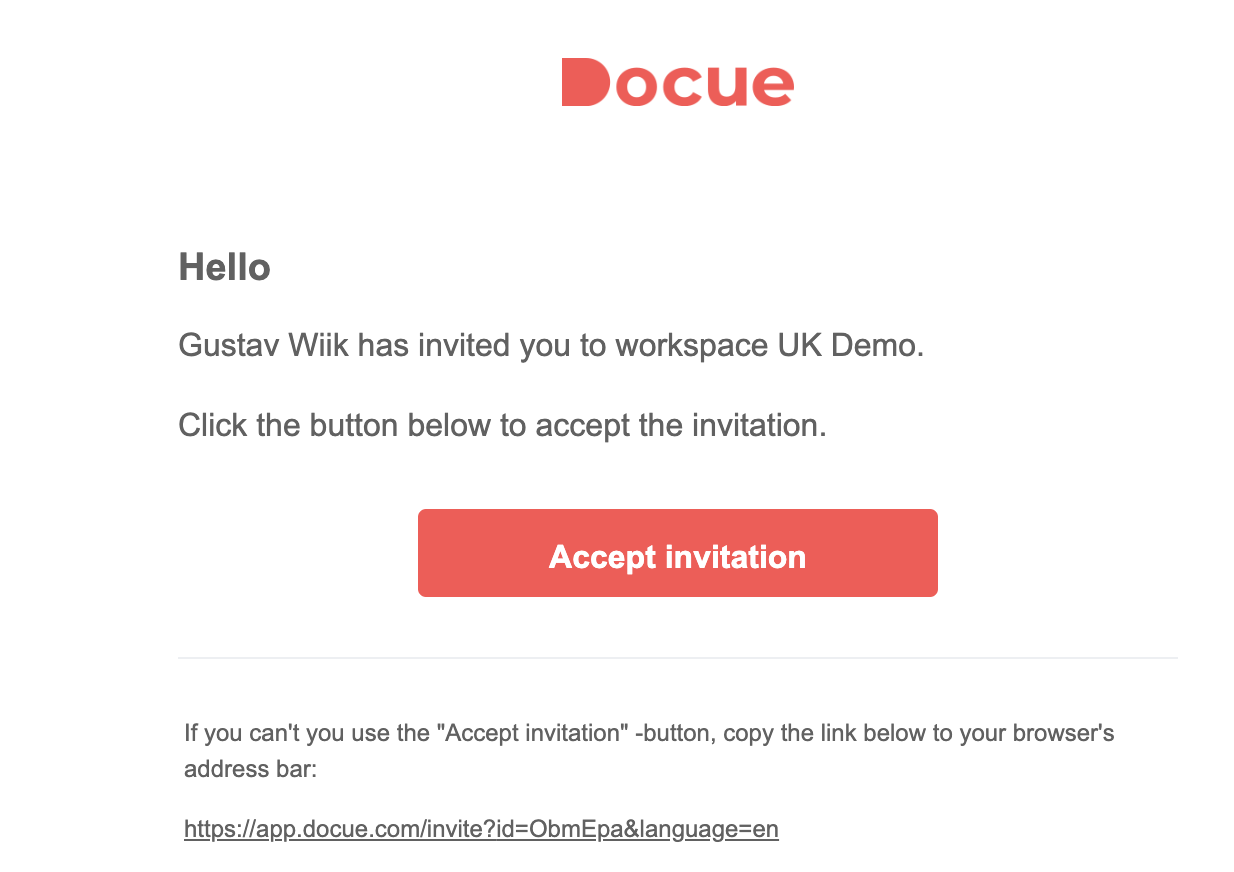Click the Docue logo at top
Image resolution: width=1234 pixels, height=872 pixels.
(677, 82)
